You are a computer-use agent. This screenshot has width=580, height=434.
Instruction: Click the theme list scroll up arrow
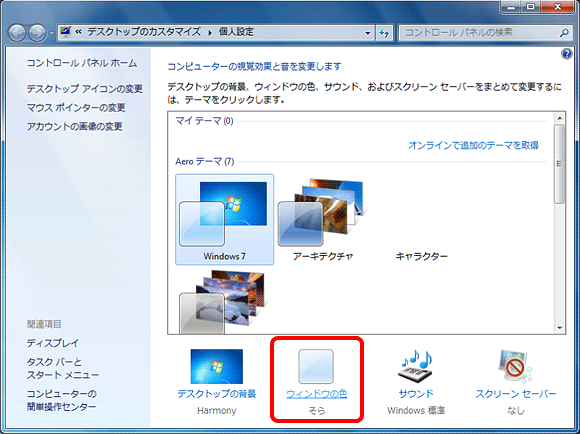click(559, 118)
